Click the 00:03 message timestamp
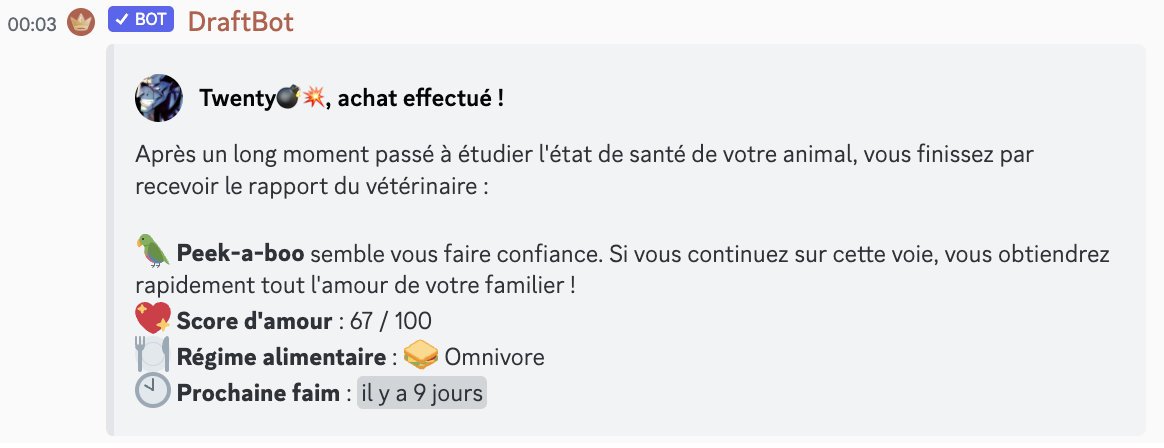Viewport: 1164px width, 448px height. [32, 24]
